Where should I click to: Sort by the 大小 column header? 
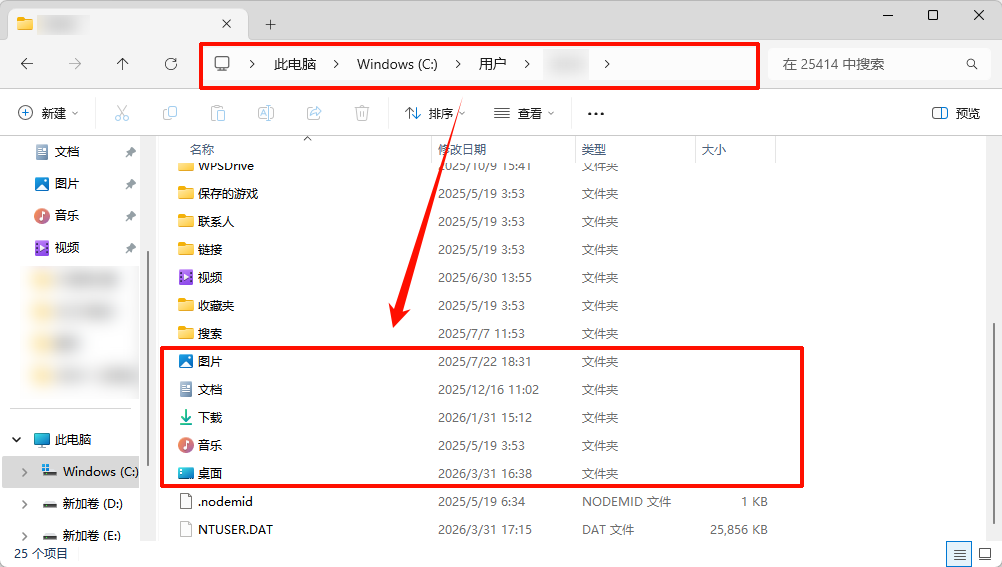714,150
